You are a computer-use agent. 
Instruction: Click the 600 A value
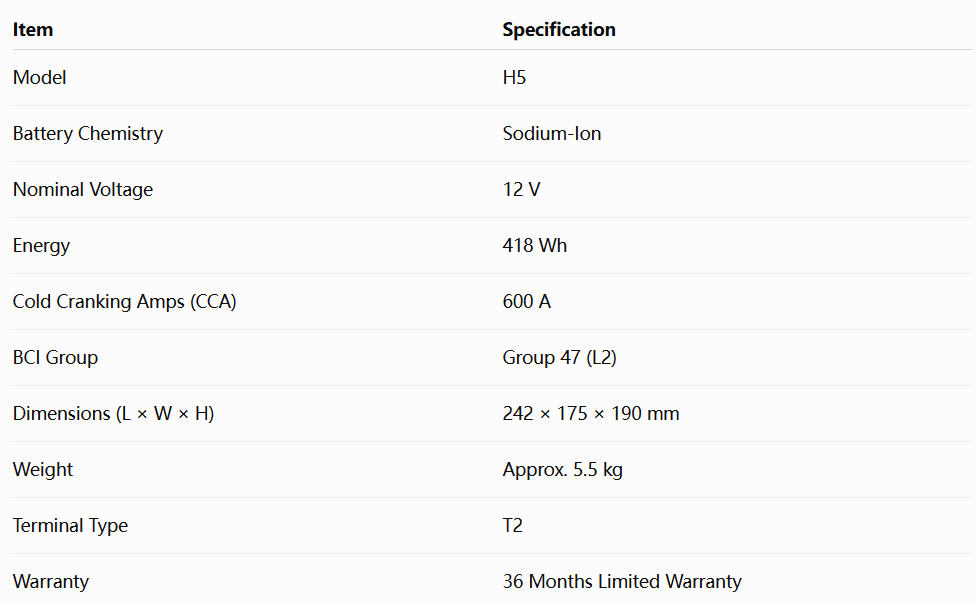[x=527, y=301]
